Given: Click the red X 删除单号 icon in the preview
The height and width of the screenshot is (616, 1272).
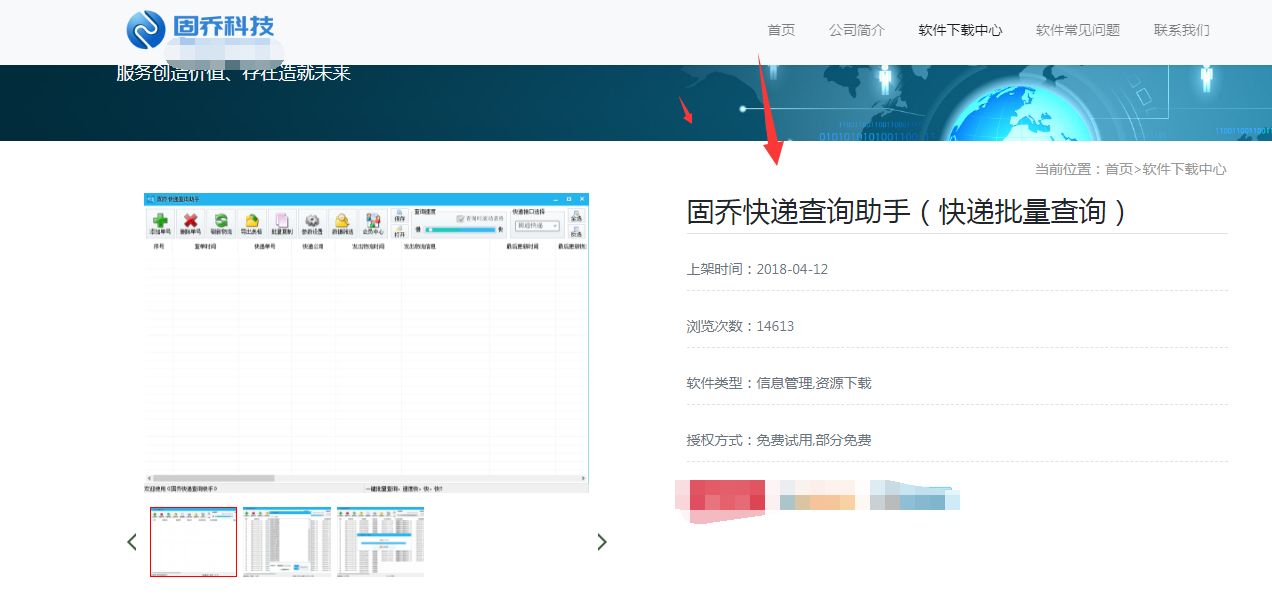Looking at the screenshot, I should [x=190, y=223].
